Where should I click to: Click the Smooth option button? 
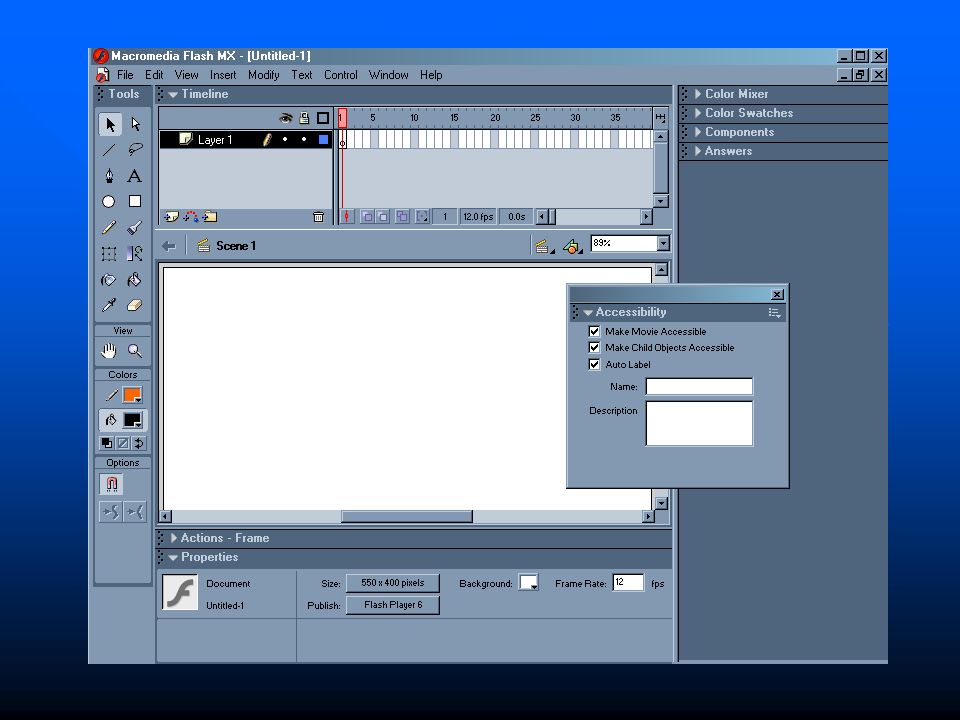(111, 512)
